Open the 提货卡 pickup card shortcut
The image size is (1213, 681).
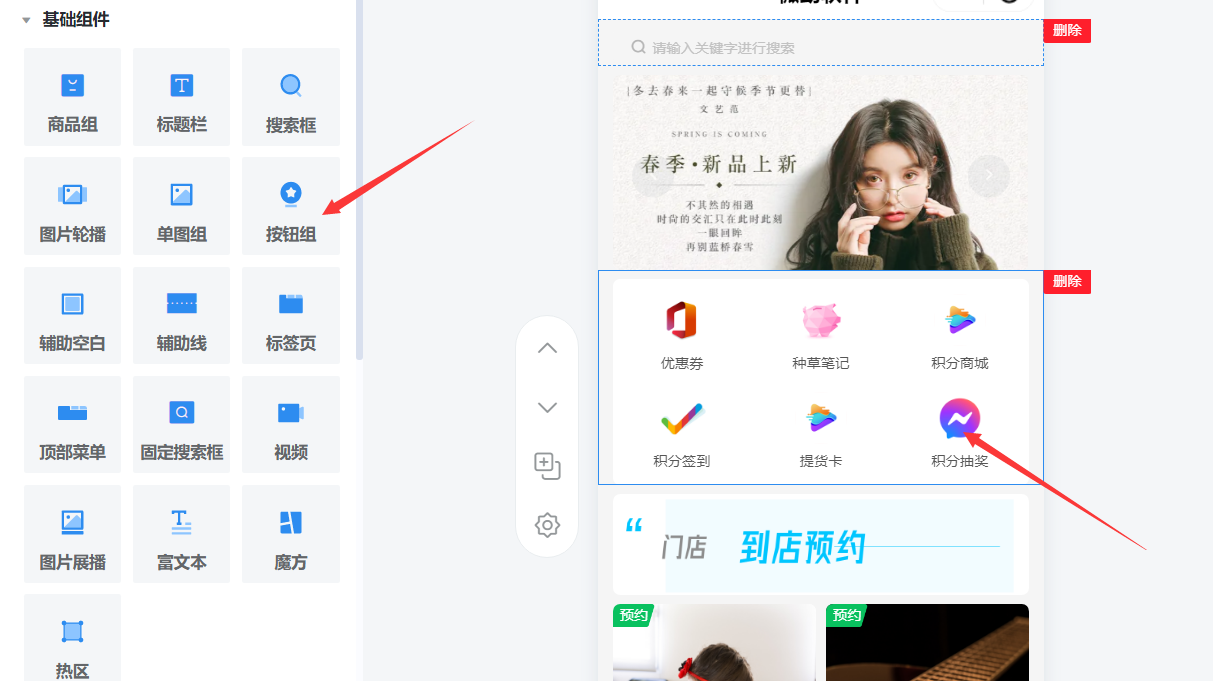(x=821, y=434)
